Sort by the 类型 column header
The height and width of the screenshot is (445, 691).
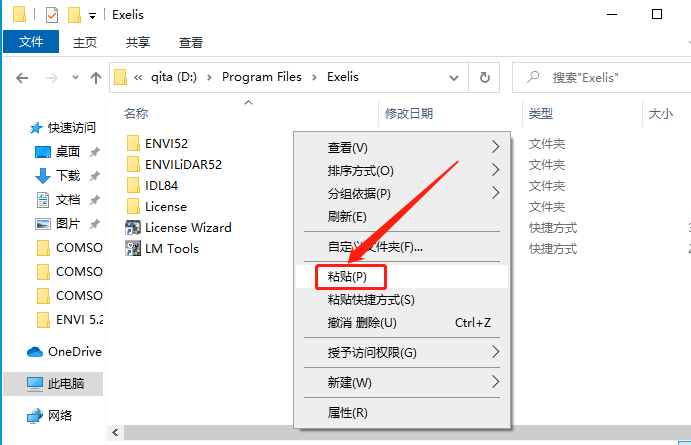tap(540, 114)
